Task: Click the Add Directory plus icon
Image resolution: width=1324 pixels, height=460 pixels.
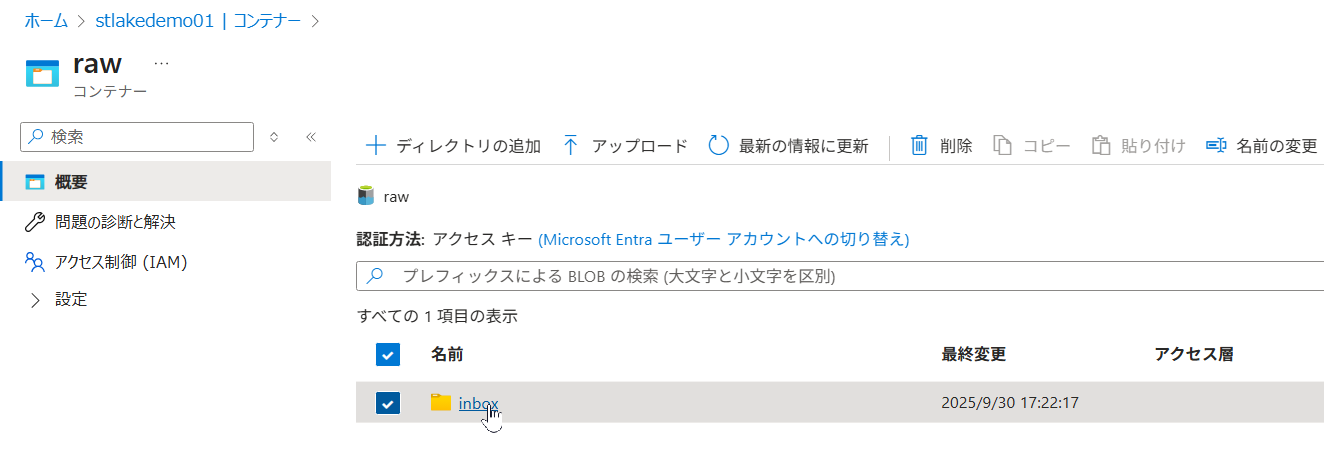Action: pos(376,146)
